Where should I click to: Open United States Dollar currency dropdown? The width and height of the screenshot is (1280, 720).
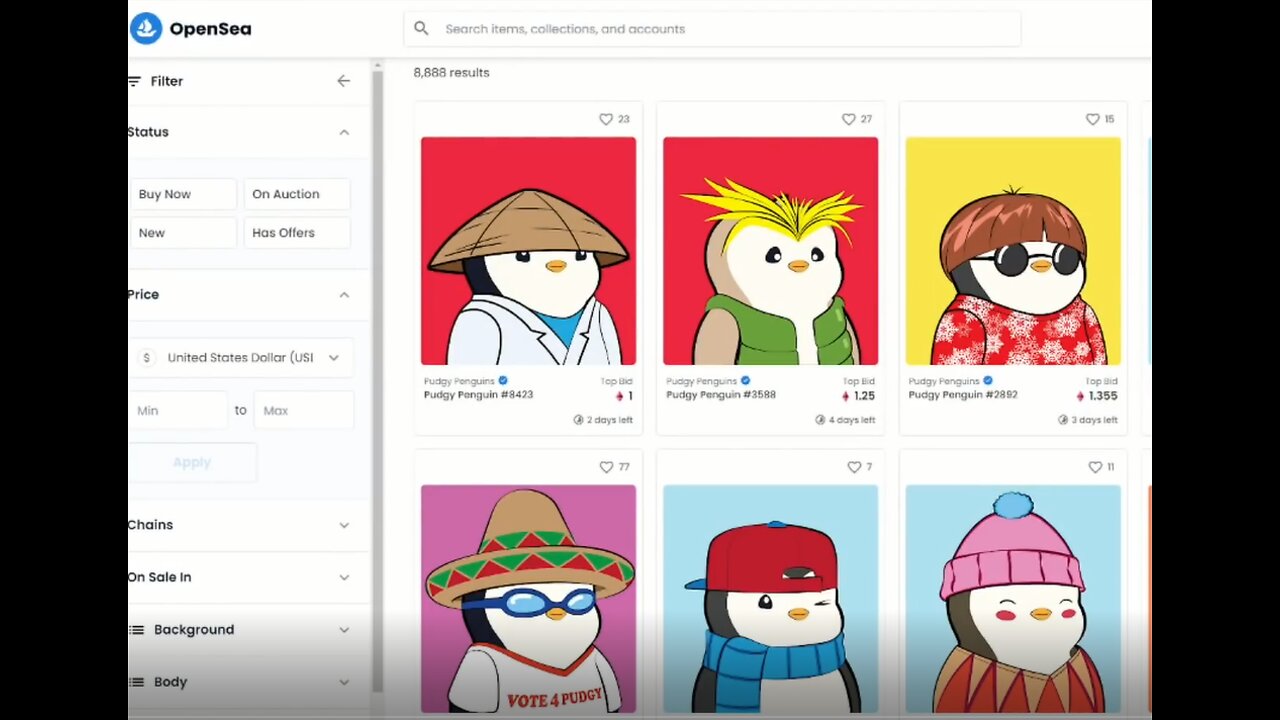242,357
